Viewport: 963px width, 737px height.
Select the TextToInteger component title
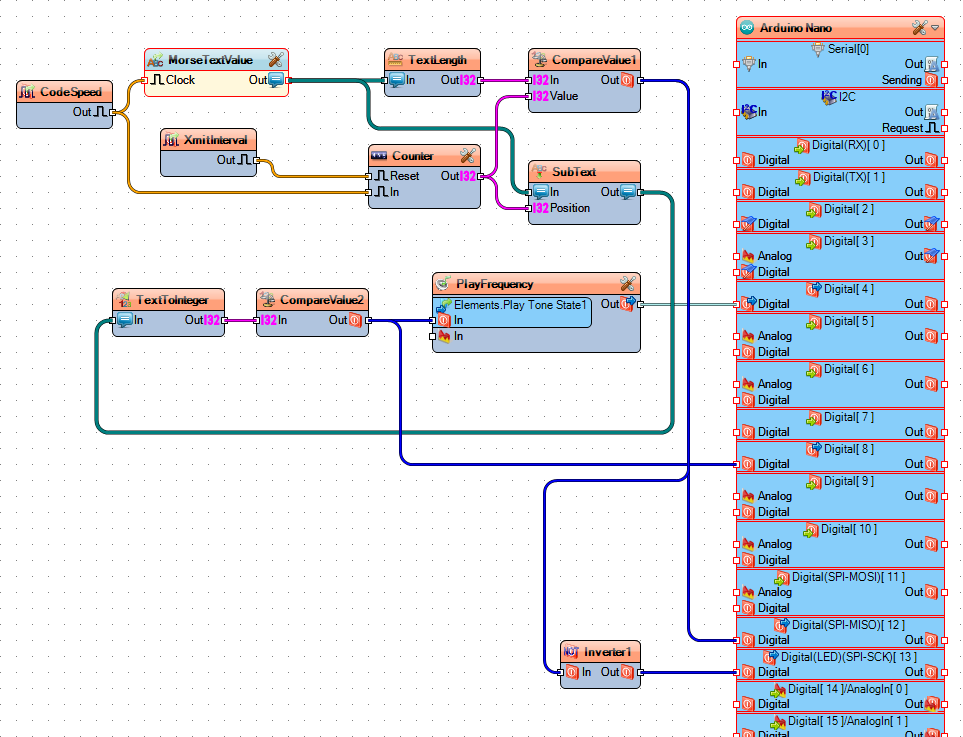pos(172,300)
